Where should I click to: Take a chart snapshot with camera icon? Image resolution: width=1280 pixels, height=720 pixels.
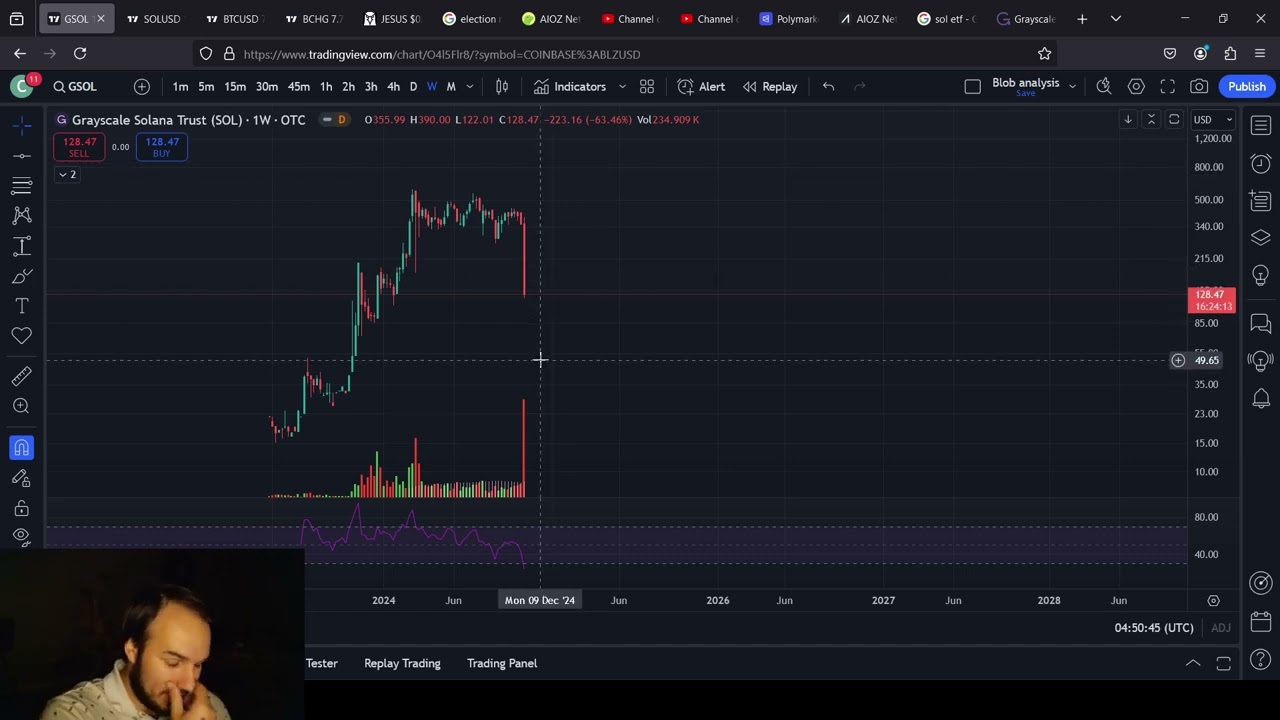click(x=1199, y=87)
